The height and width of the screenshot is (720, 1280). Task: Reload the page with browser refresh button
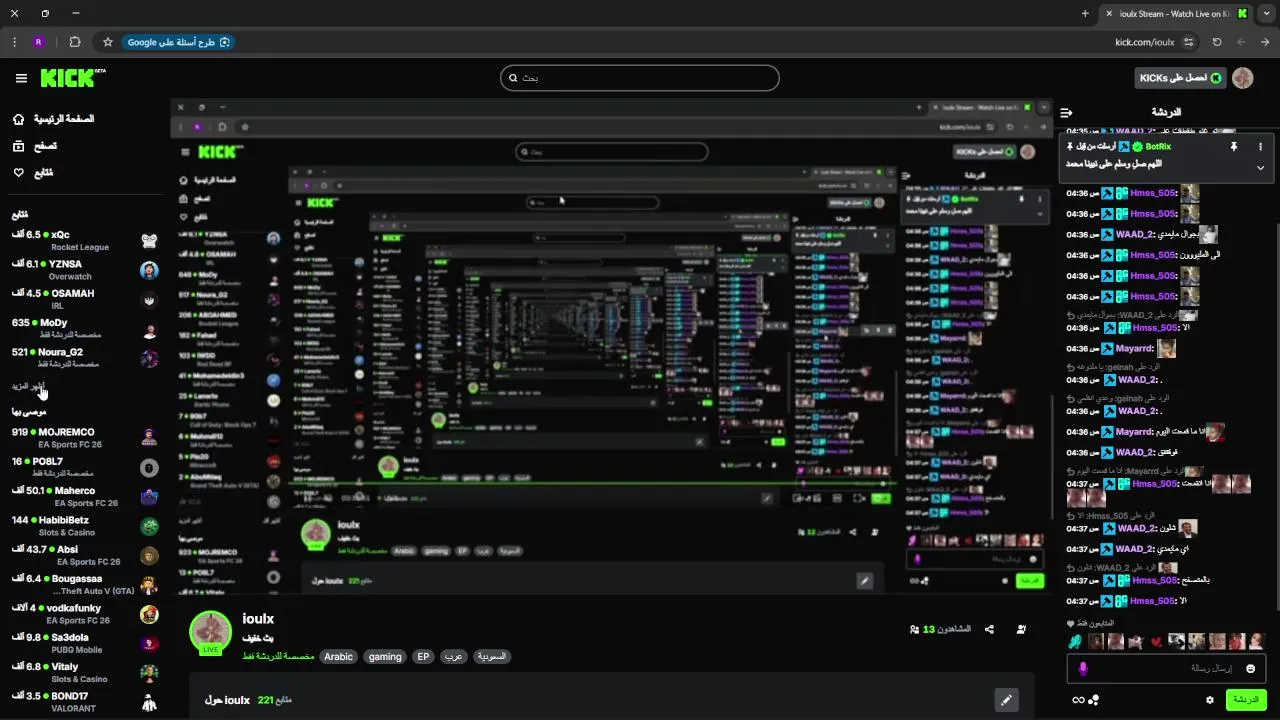tap(1217, 42)
